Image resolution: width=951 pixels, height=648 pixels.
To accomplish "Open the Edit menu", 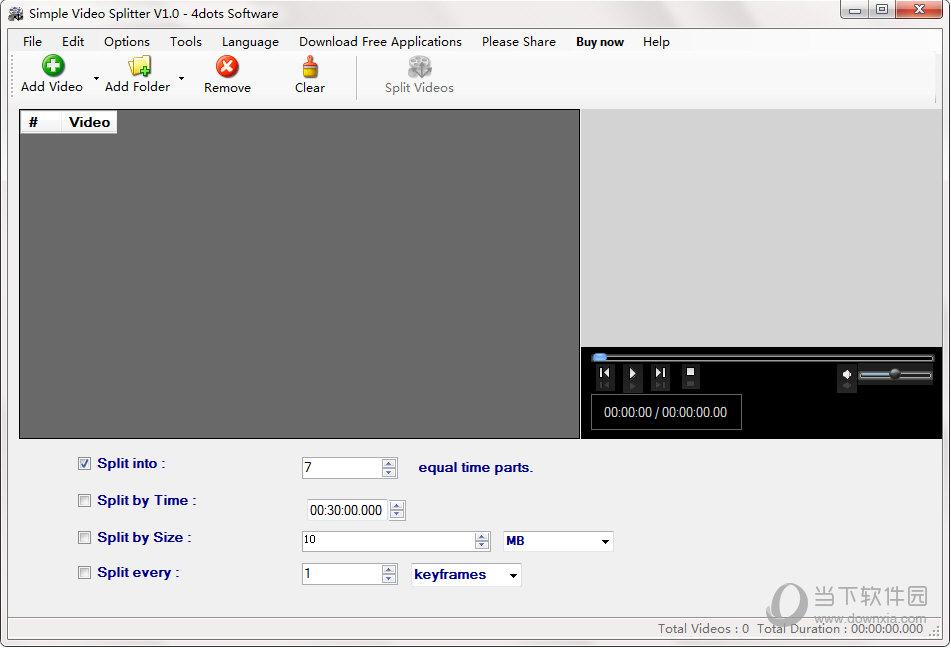I will (73, 42).
